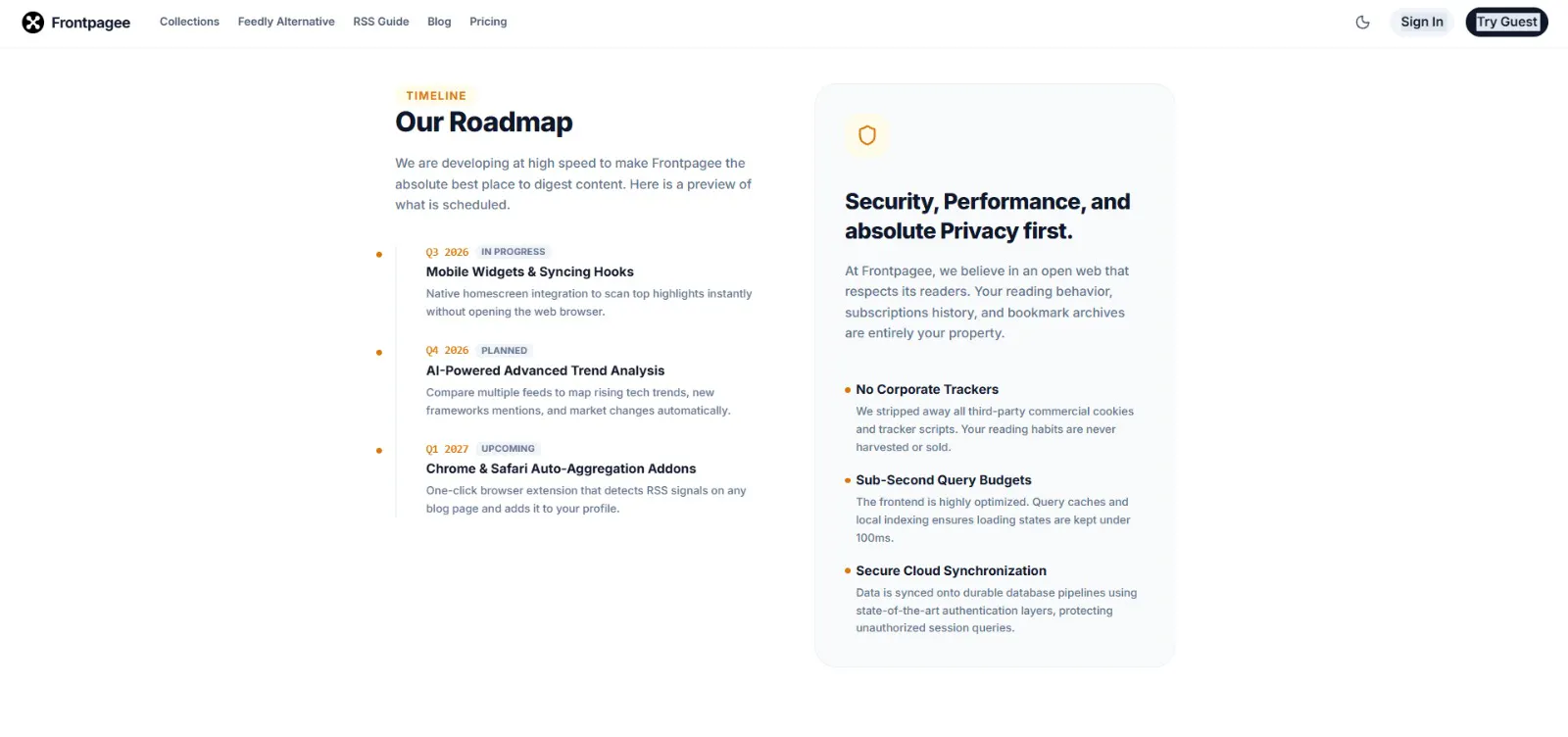
Task: Toggle dark mode with the moon icon
Action: click(1362, 23)
